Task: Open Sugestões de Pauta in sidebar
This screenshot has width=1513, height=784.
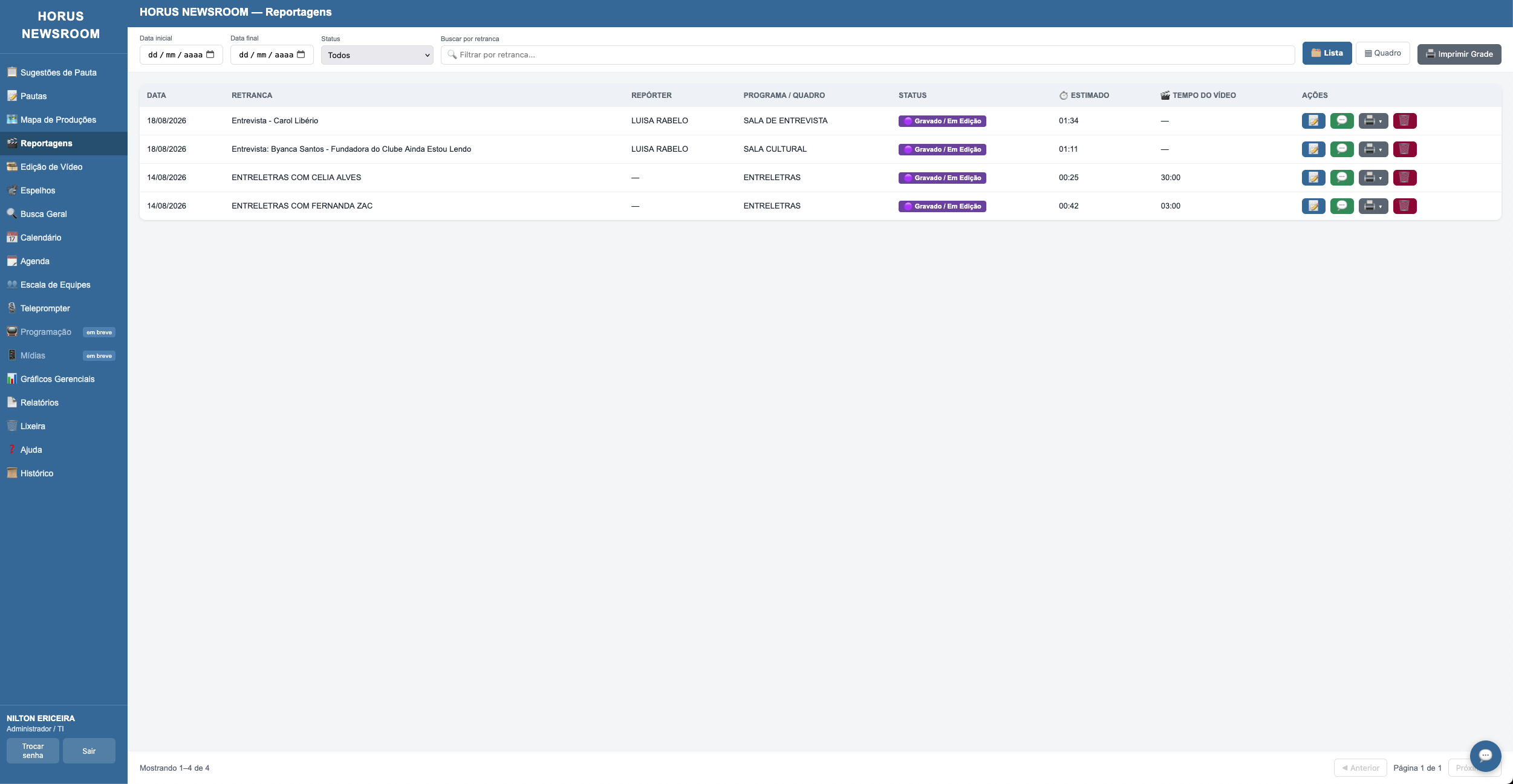Action: [x=63, y=73]
